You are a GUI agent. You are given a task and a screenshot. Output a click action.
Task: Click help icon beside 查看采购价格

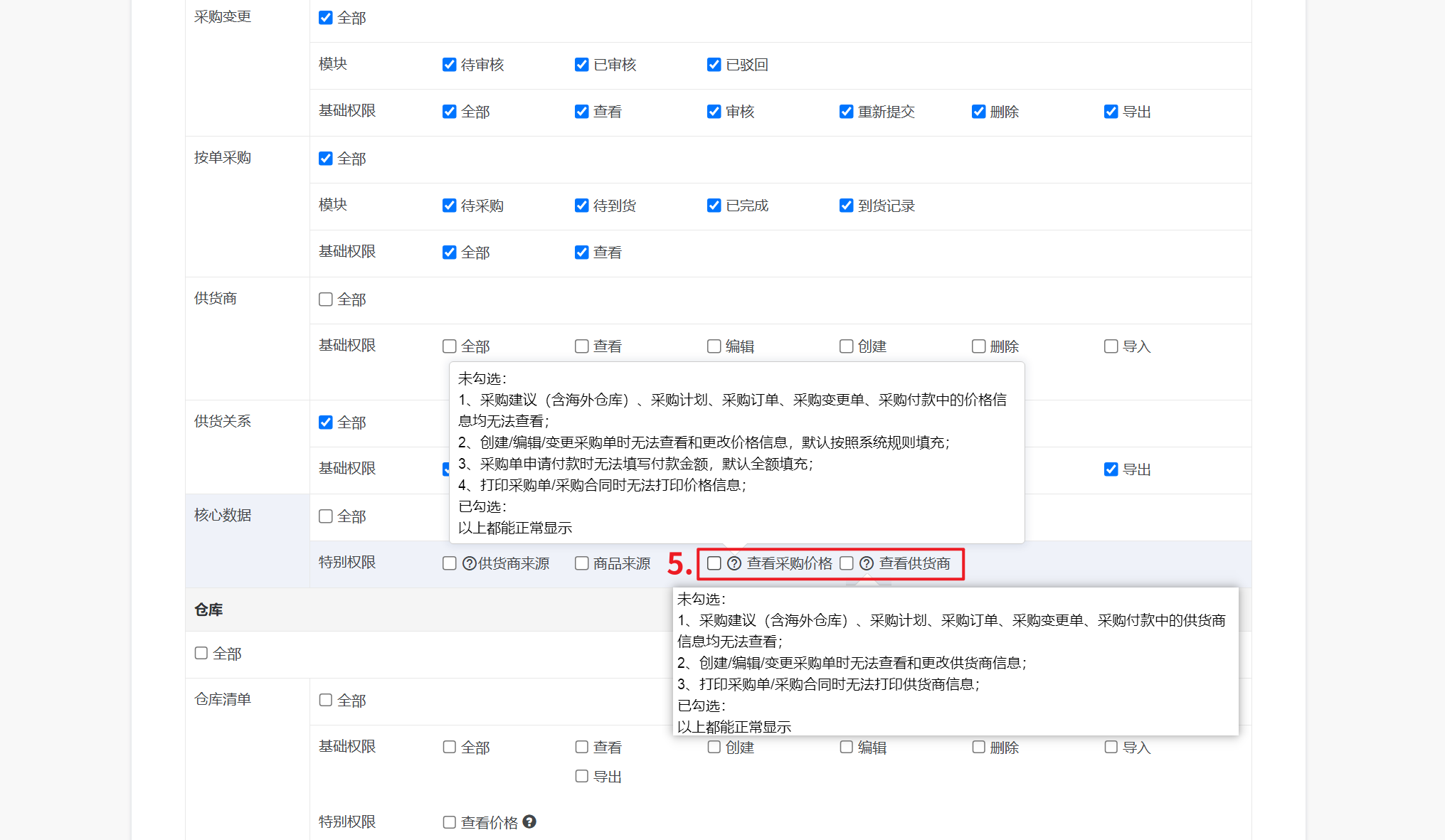(734, 563)
